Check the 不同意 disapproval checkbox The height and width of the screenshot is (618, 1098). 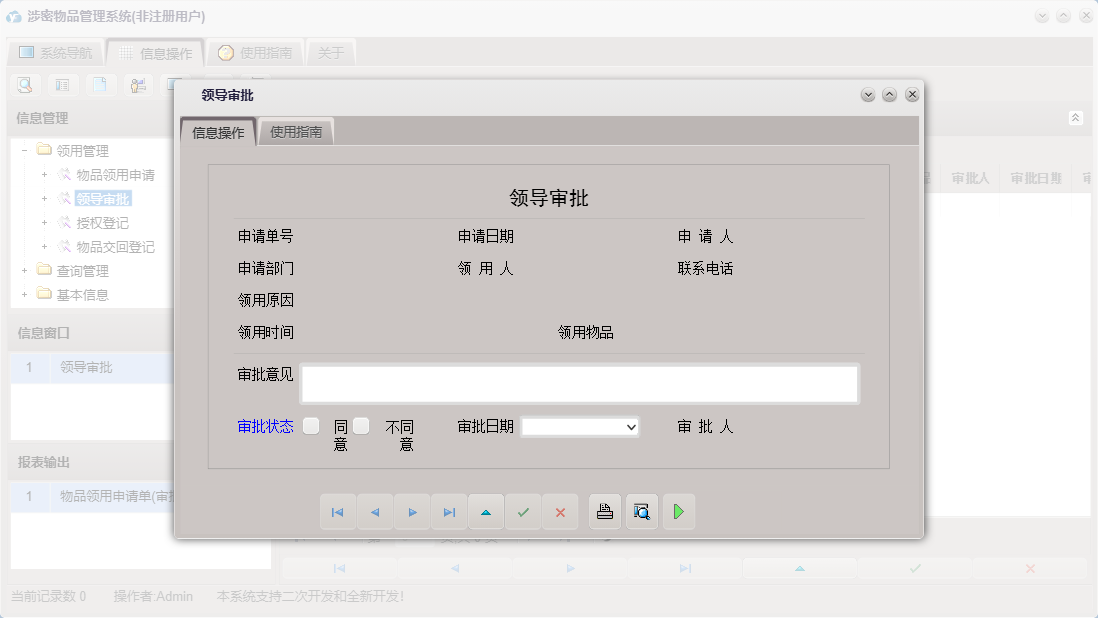(361, 424)
